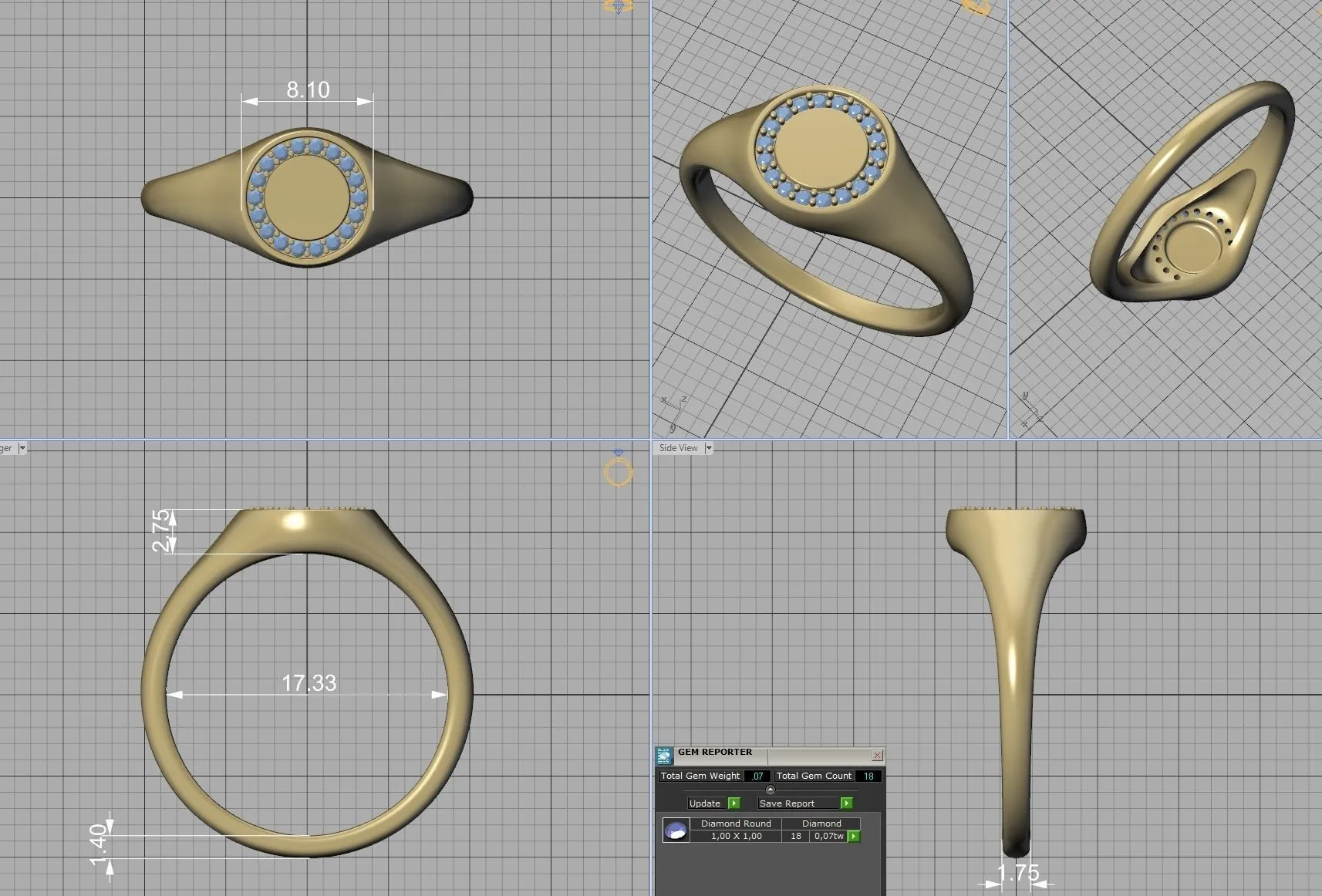Click the Gem Reporter panel icon
This screenshot has width=1322, height=896.
click(663, 756)
